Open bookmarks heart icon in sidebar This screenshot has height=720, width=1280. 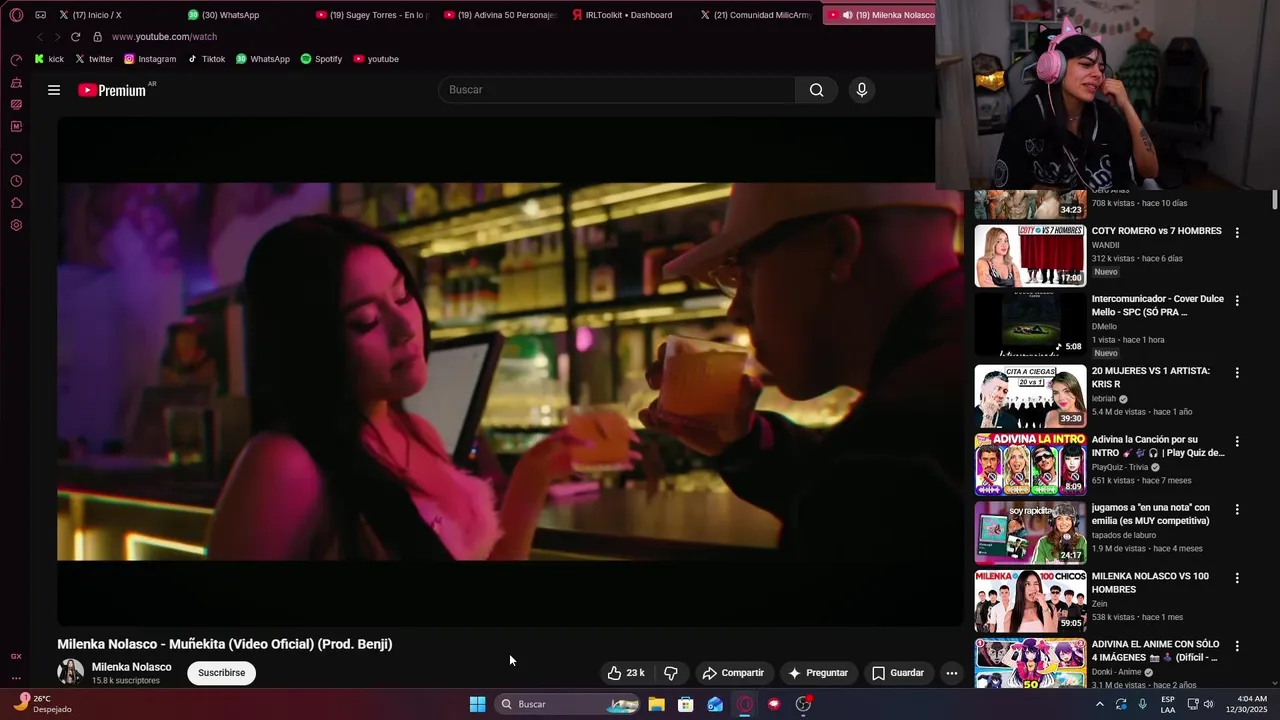click(16, 159)
